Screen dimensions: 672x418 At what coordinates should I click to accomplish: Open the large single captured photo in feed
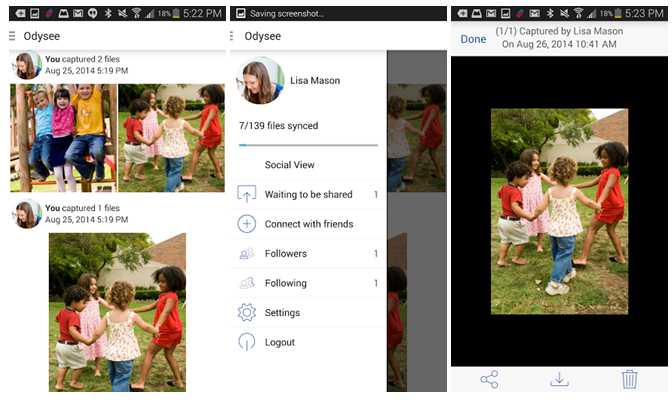pyautogui.click(x=118, y=312)
